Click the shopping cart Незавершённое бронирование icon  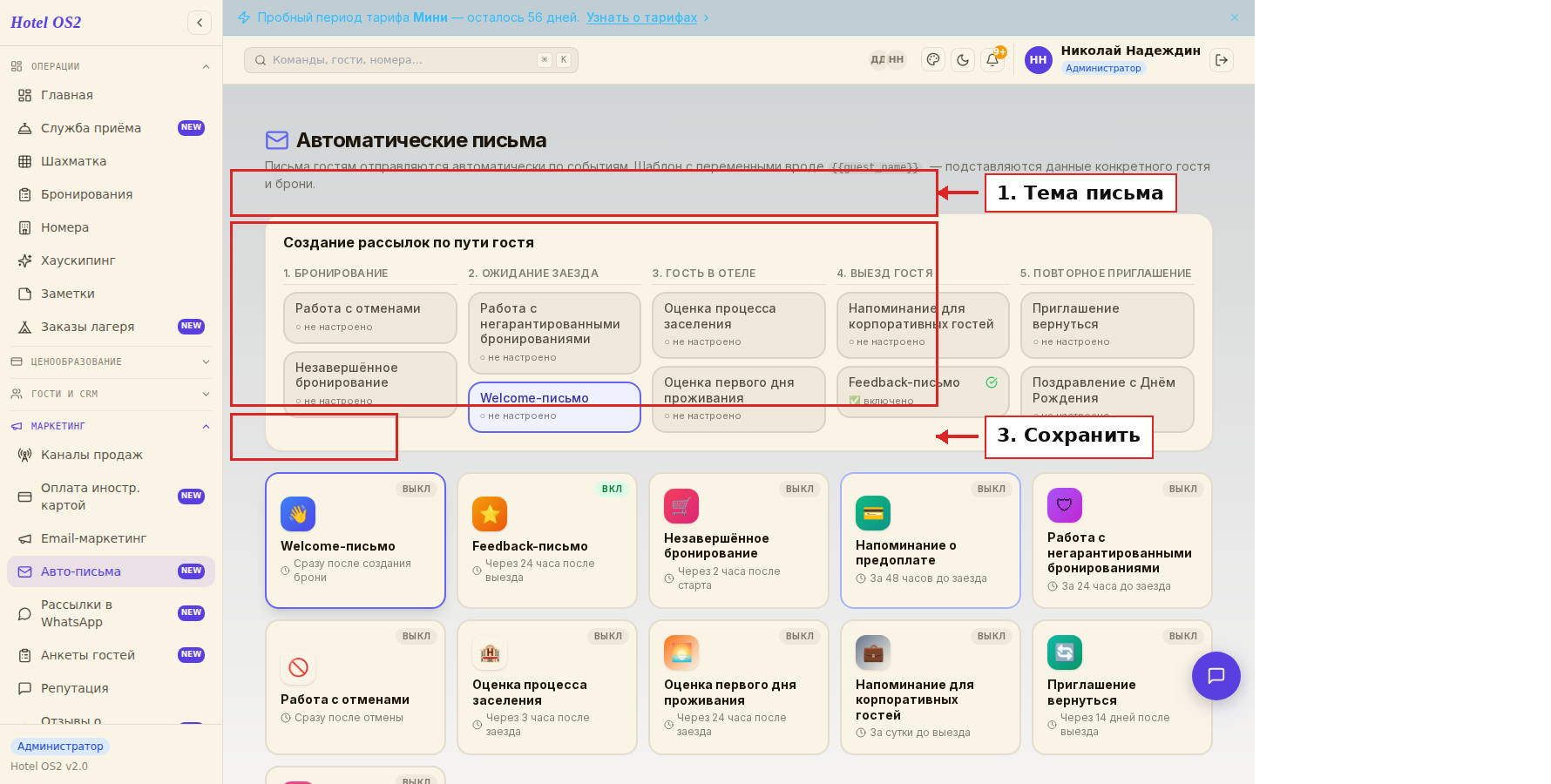point(681,506)
